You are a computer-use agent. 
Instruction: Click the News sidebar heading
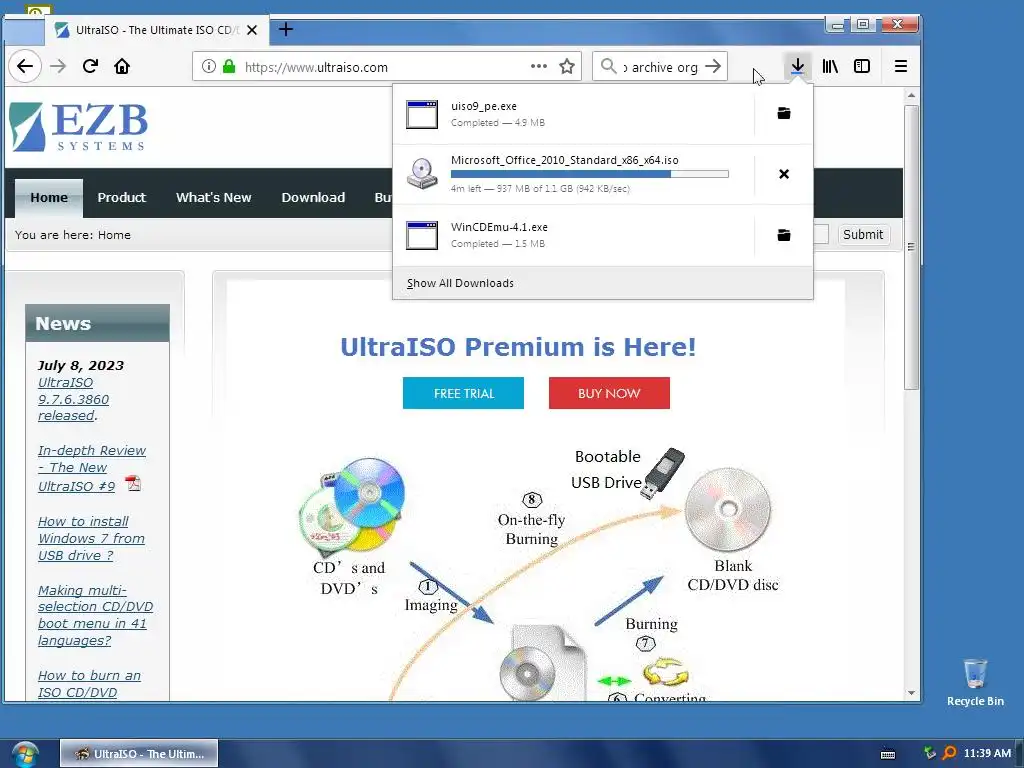(63, 323)
